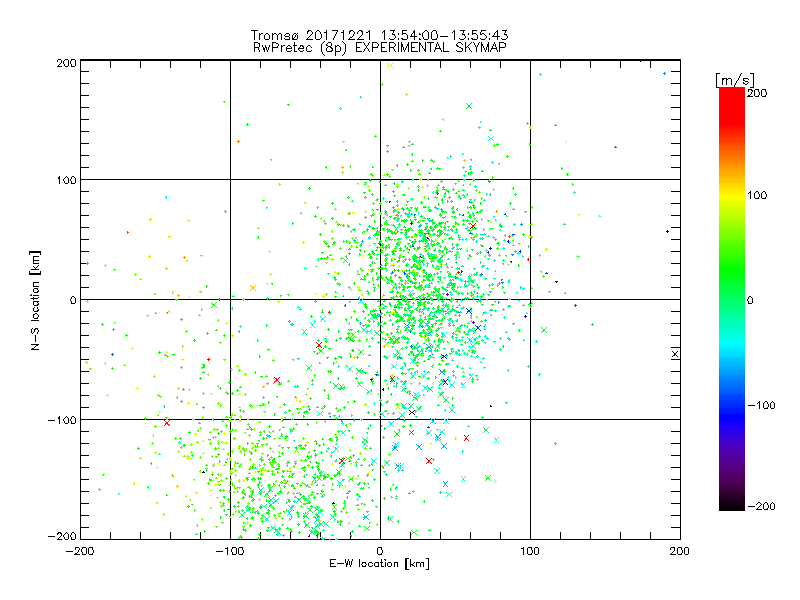Click the orange X marker just above the zero line

[253, 288]
